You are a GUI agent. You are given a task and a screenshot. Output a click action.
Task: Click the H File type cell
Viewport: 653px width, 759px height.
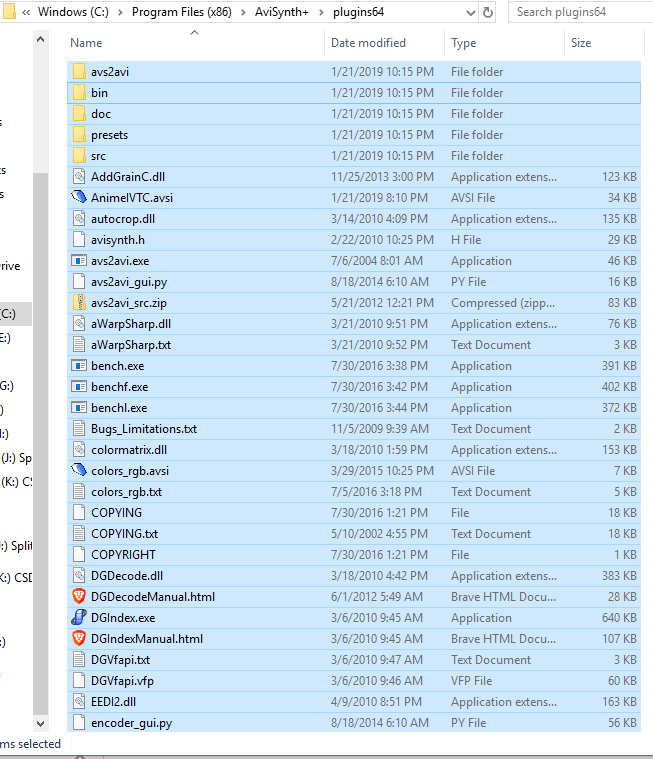tap(466, 240)
